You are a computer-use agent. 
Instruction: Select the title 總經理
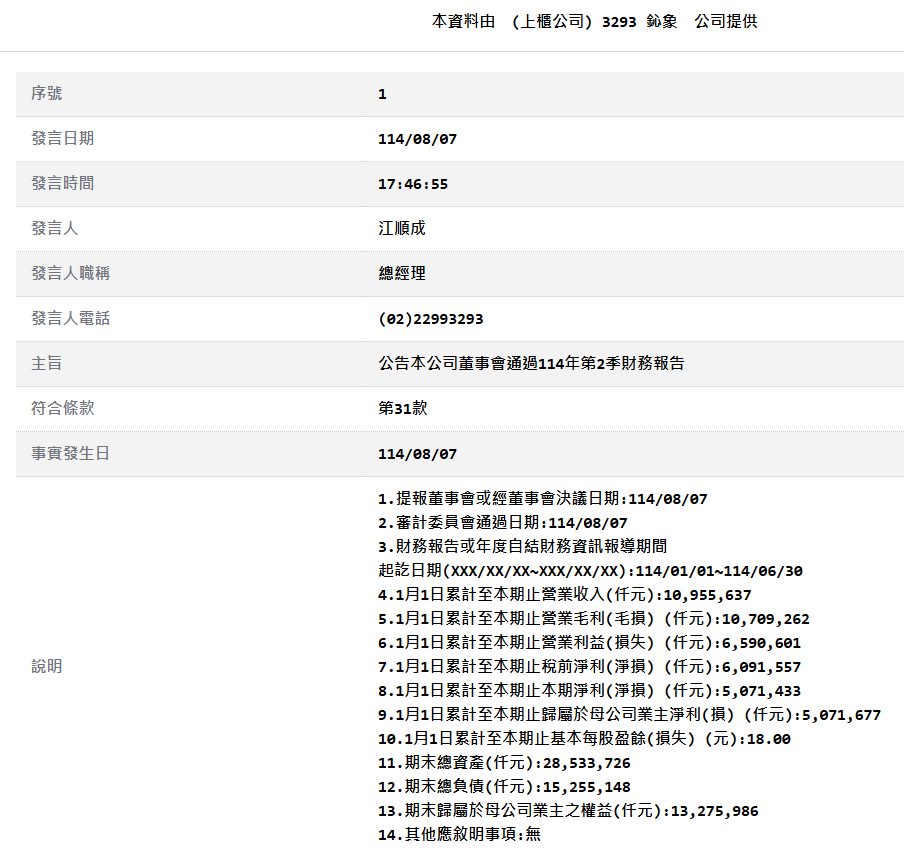(402, 273)
